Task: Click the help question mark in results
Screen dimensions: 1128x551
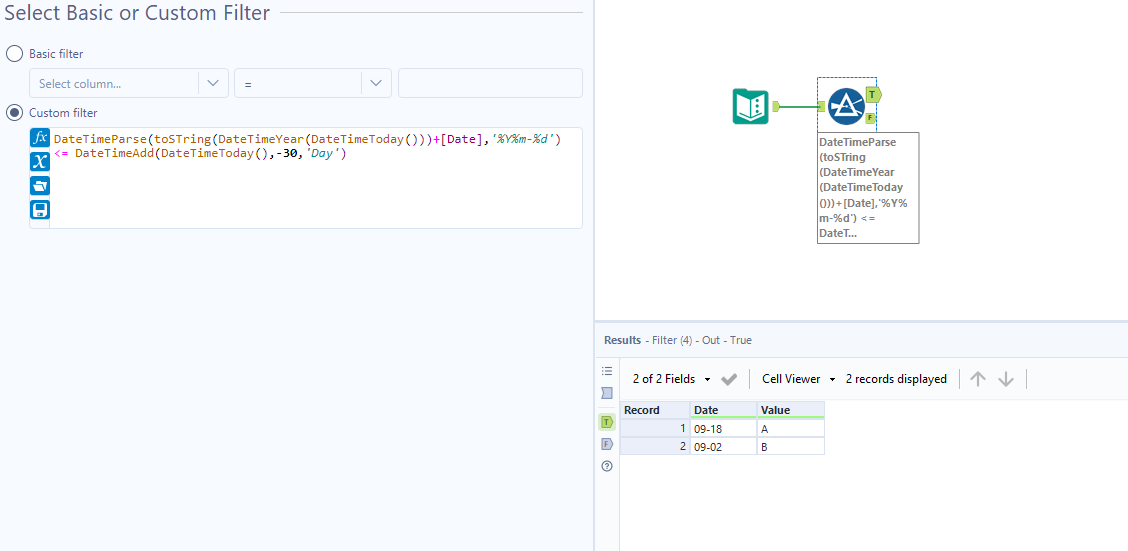Action: click(x=606, y=466)
